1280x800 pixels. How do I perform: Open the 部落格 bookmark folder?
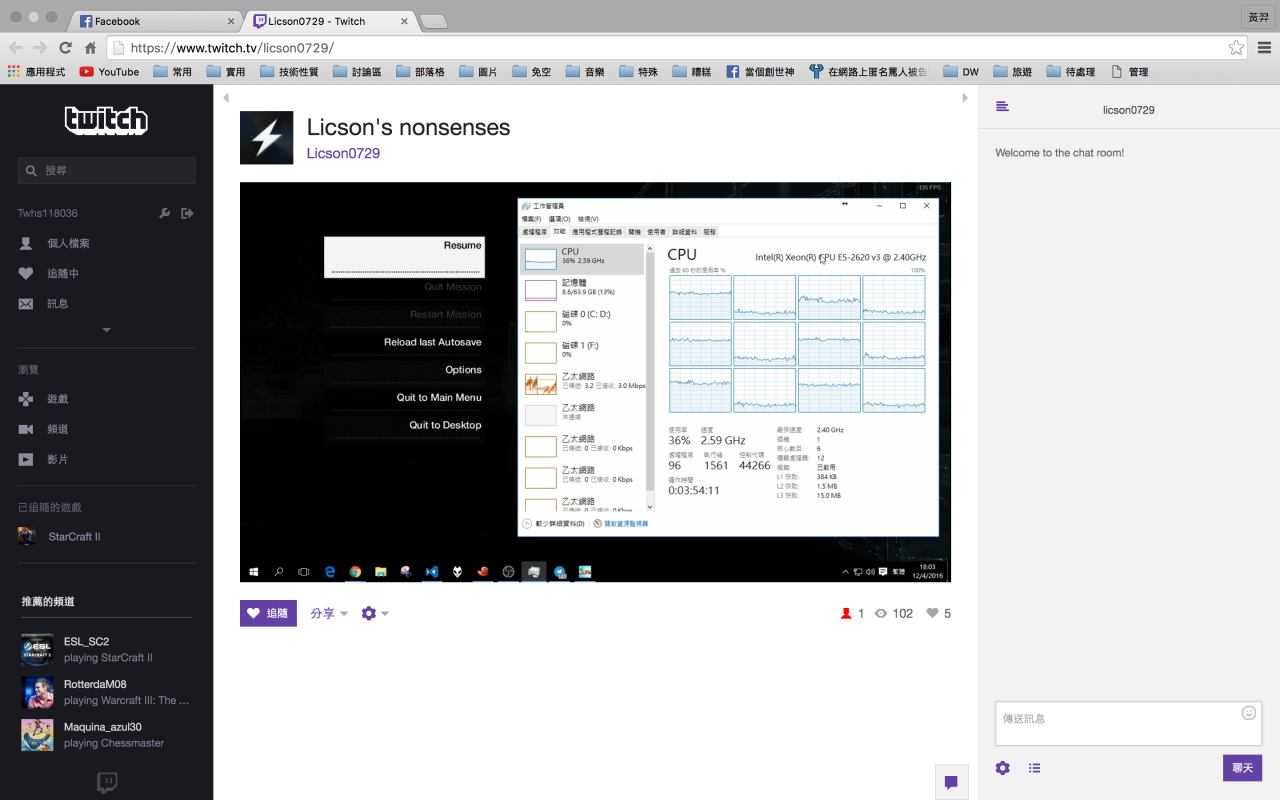[x=420, y=72]
